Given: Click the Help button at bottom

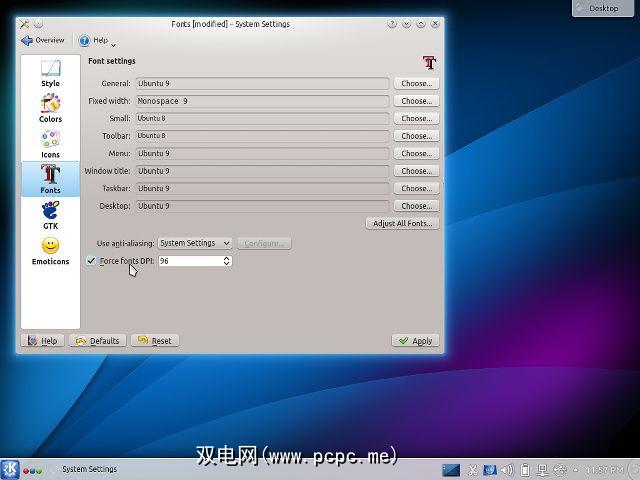Looking at the screenshot, I should [x=42, y=341].
